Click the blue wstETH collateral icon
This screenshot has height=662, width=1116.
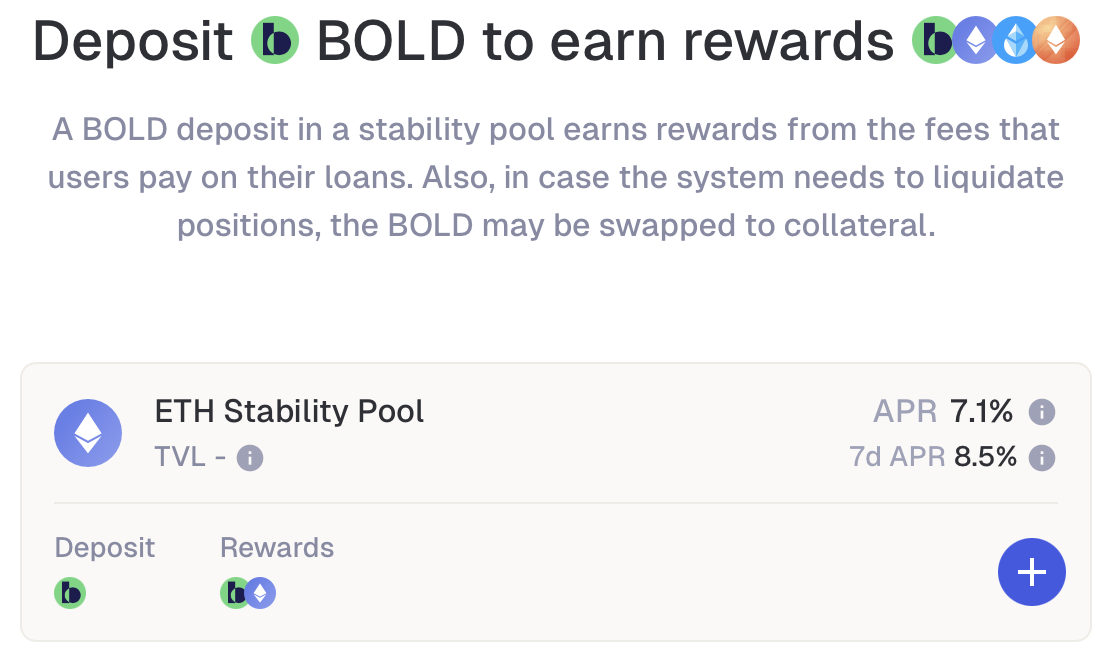[x=1015, y=41]
